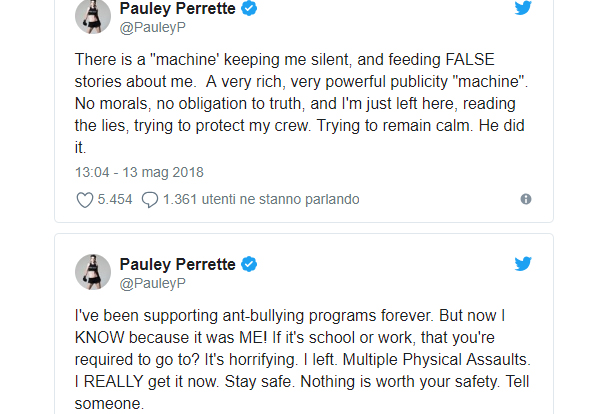The width and height of the screenshot is (600, 414).
Task: Open Pauley Perrette's name link in the first tweet
Action: click(178, 10)
